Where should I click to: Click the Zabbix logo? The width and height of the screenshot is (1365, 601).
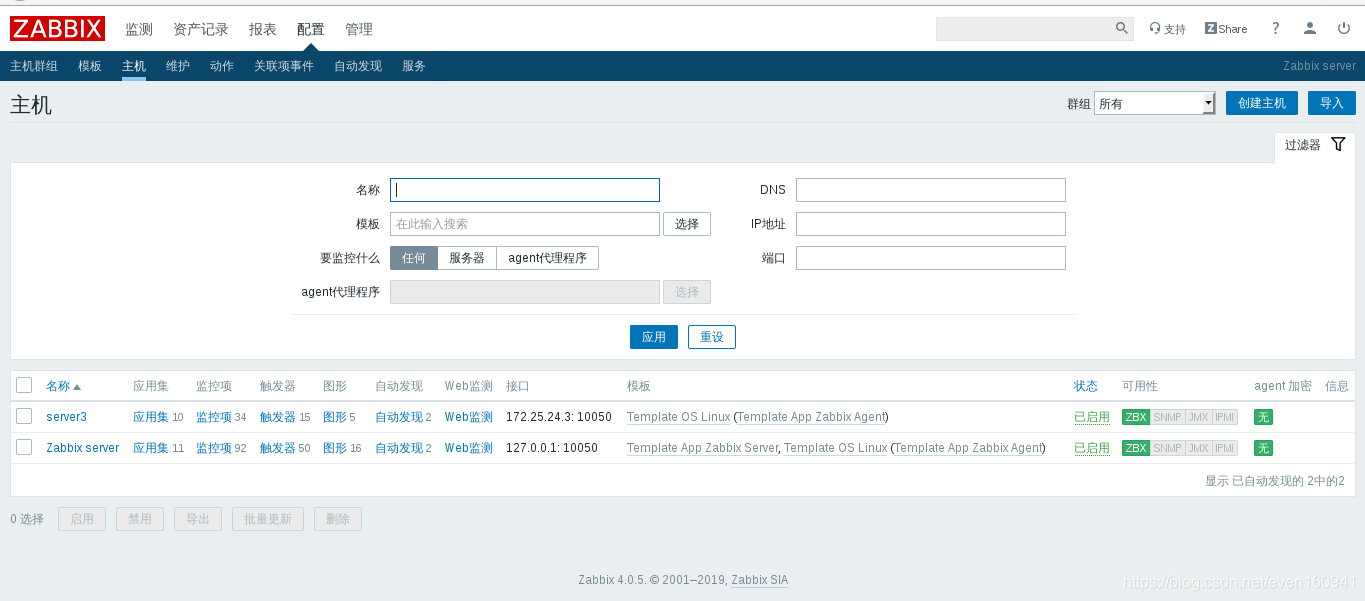[57, 28]
